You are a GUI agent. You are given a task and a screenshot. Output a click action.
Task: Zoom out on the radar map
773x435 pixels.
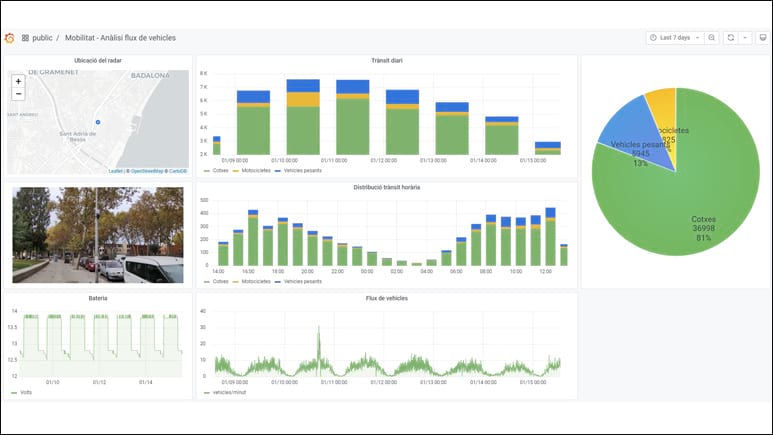[x=18, y=94]
